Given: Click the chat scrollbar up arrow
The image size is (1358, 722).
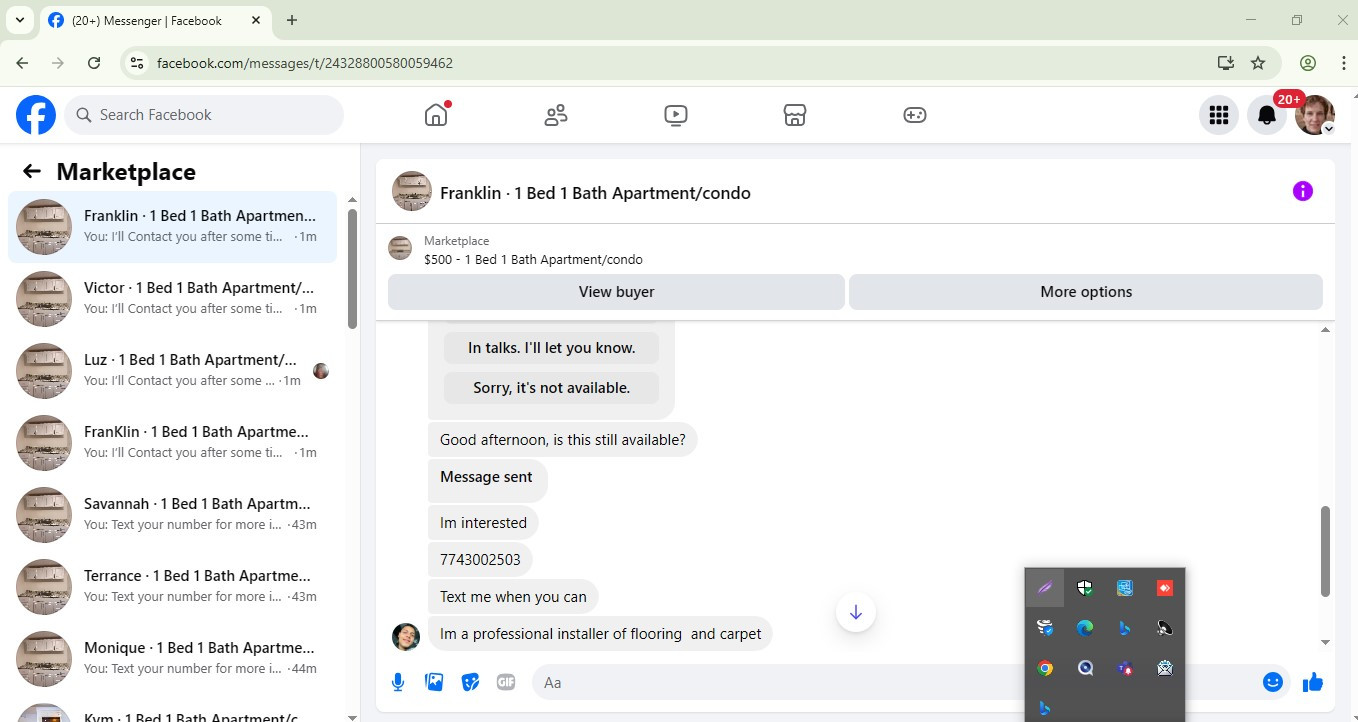Looking at the screenshot, I should point(1326,330).
